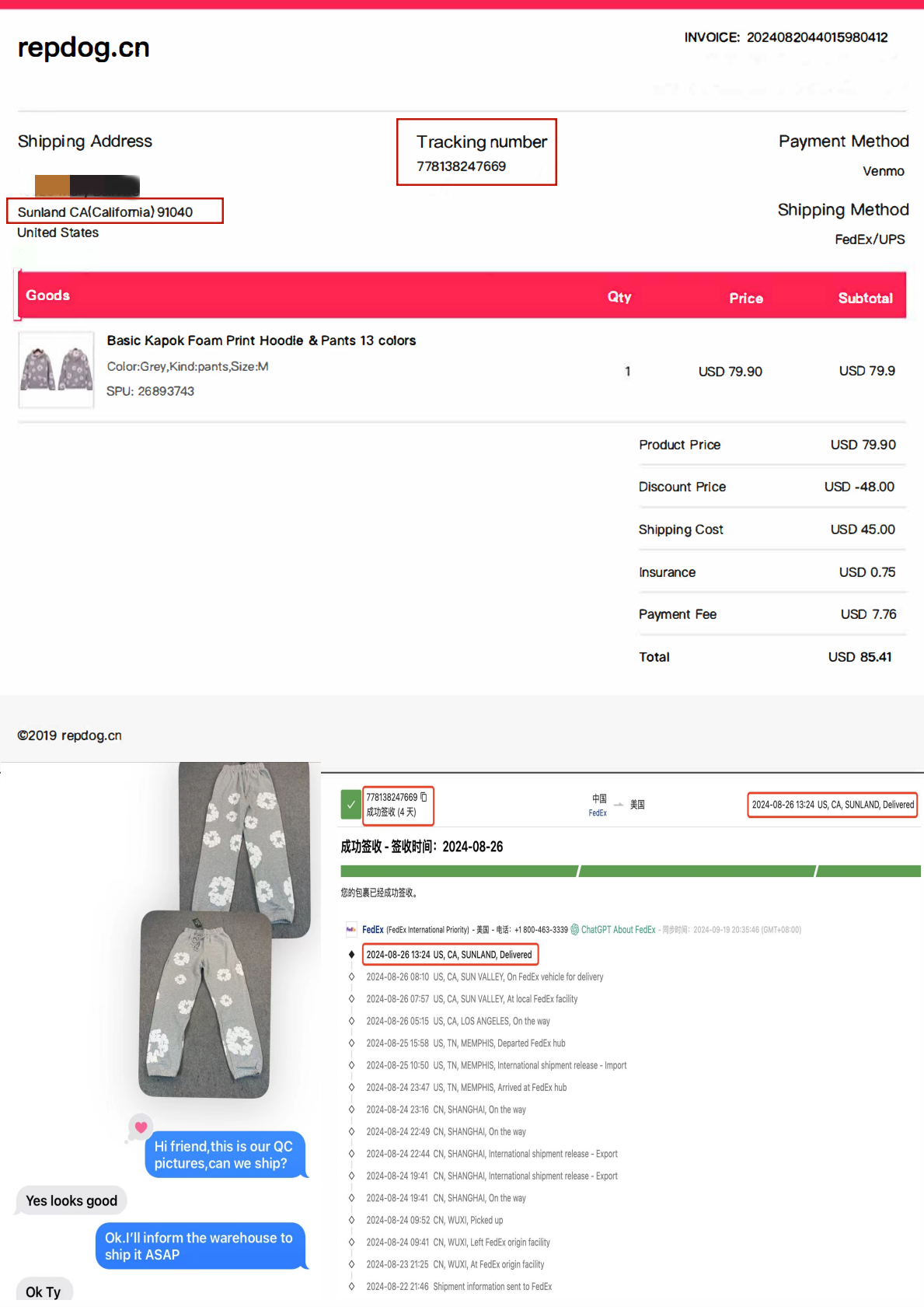The image size is (924, 1307).
Task: Click the green delivery progress bar
Action: [x=629, y=871]
